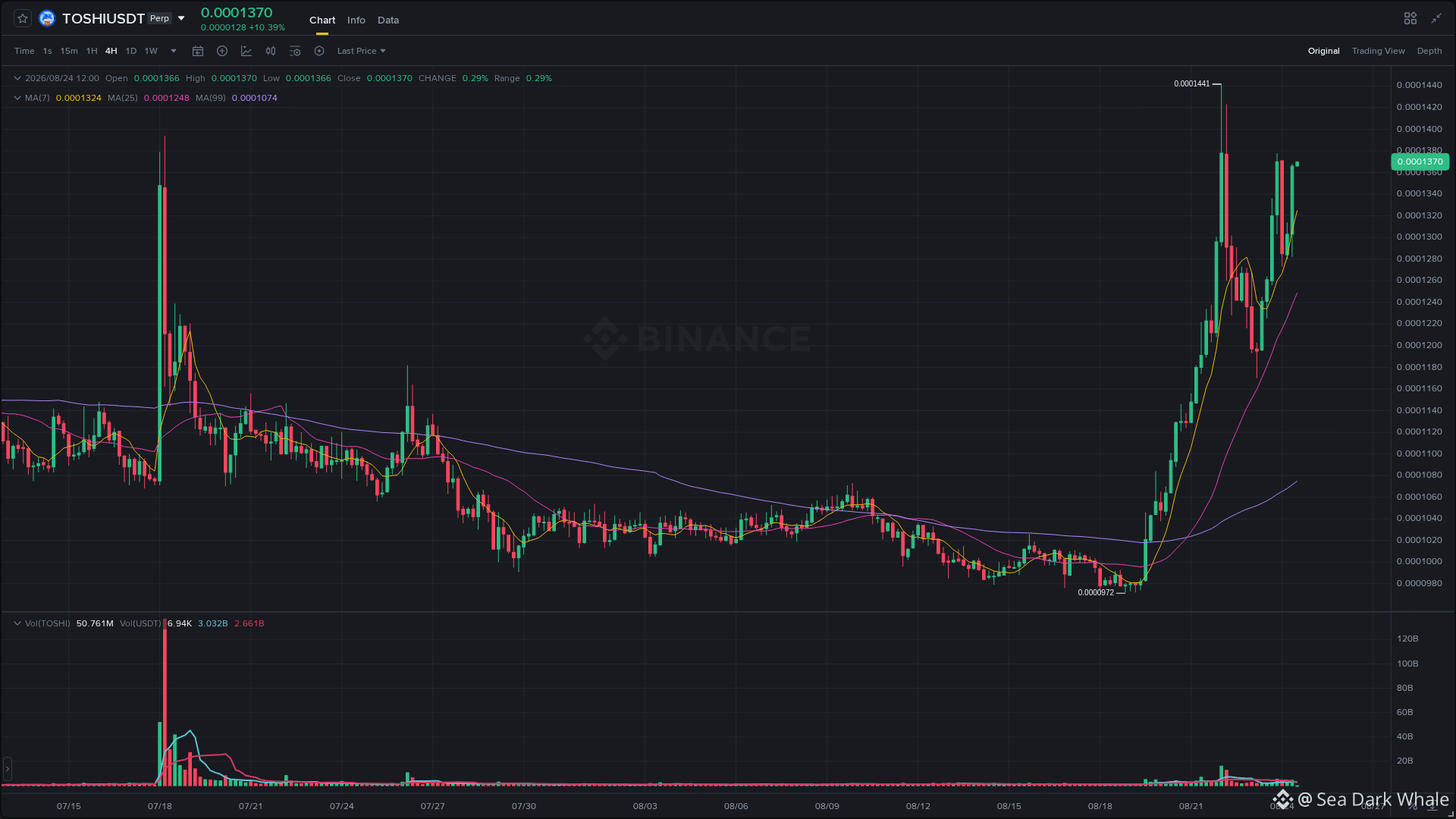The height and width of the screenshot is (819, 1456).
Task: Open the candlestick chart type icon
Action: (271, 51)
